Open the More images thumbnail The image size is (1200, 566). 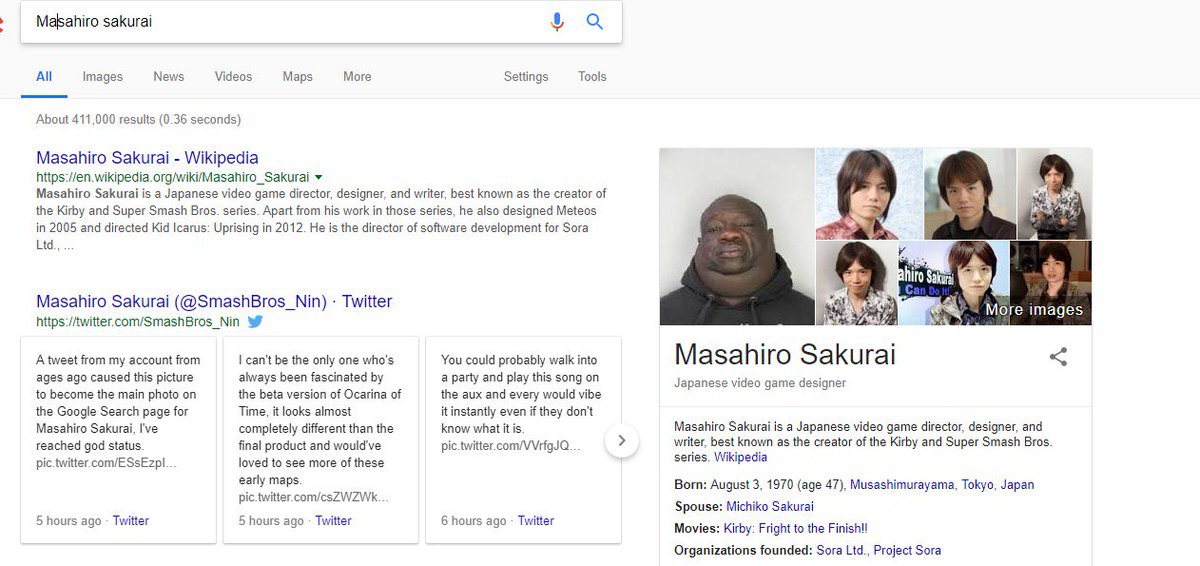coord(1050,283)
